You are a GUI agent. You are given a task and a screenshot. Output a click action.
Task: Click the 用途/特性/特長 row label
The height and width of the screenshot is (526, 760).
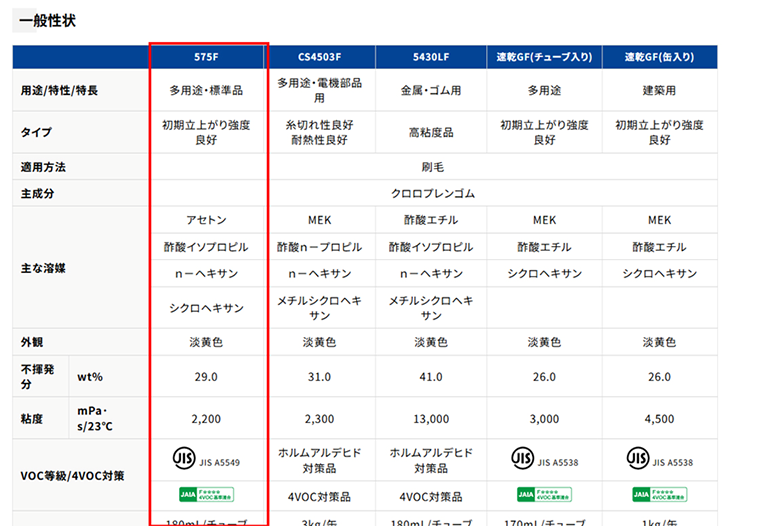[x=59, y=90]
